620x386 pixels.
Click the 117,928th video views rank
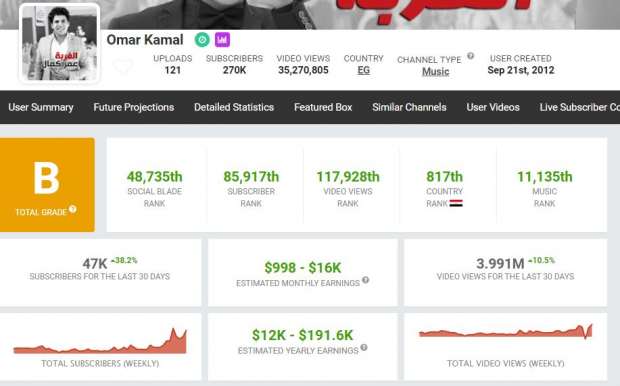[x=348, y=176]
